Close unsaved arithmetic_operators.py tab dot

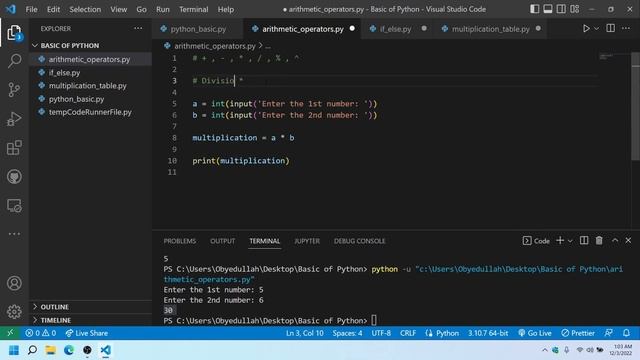point(352,29)
